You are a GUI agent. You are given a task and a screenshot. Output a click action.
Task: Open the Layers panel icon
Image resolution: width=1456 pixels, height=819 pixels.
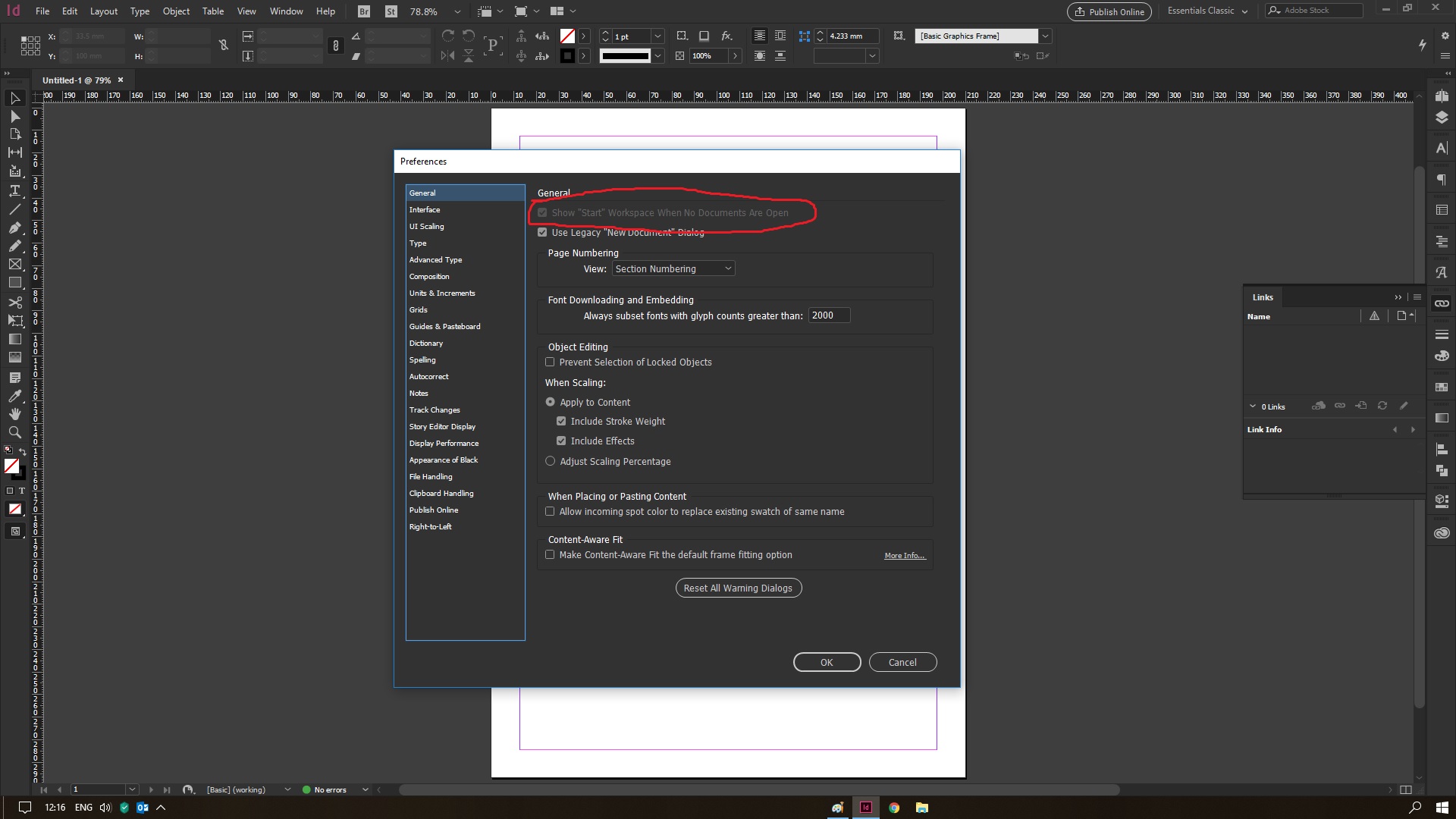tap(1442, 118)
